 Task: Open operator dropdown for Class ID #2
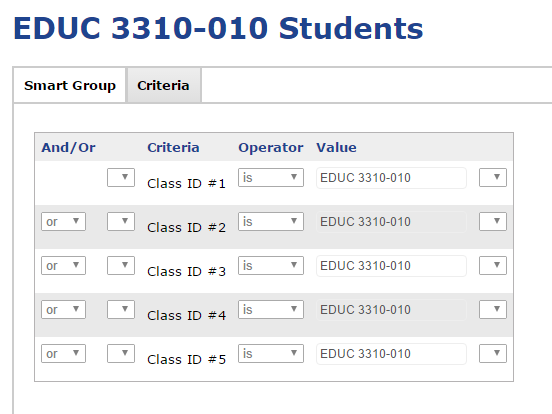pos(271,221)
